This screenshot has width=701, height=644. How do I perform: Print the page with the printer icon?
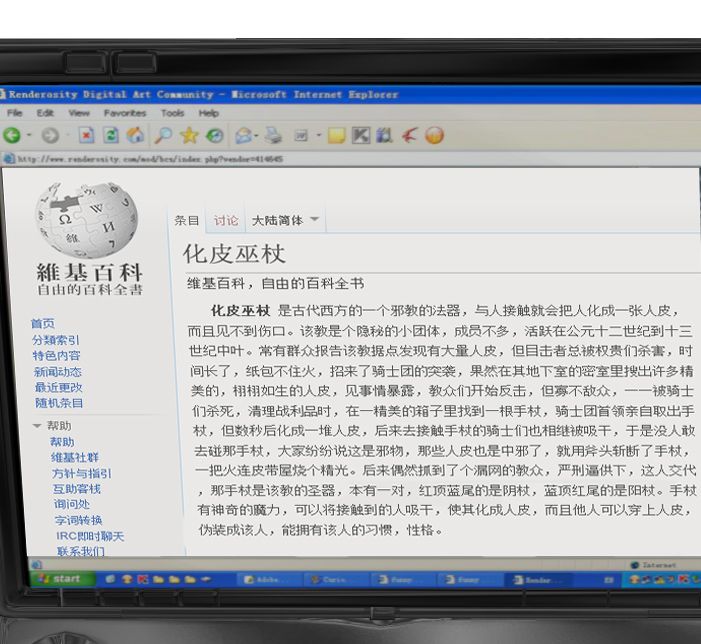click(x=273, y=135)
